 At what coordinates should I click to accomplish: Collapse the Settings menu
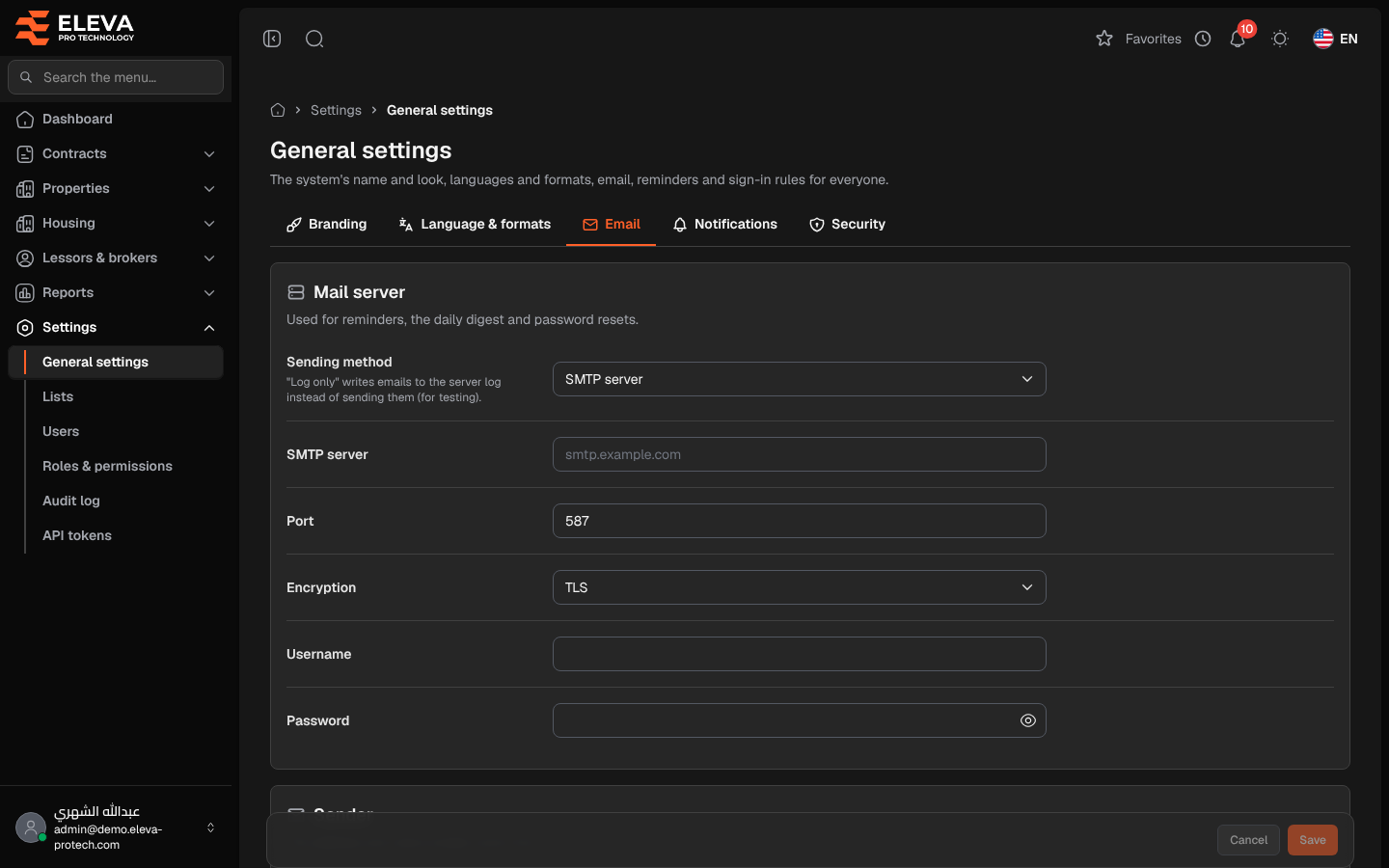tap(116, 327)
